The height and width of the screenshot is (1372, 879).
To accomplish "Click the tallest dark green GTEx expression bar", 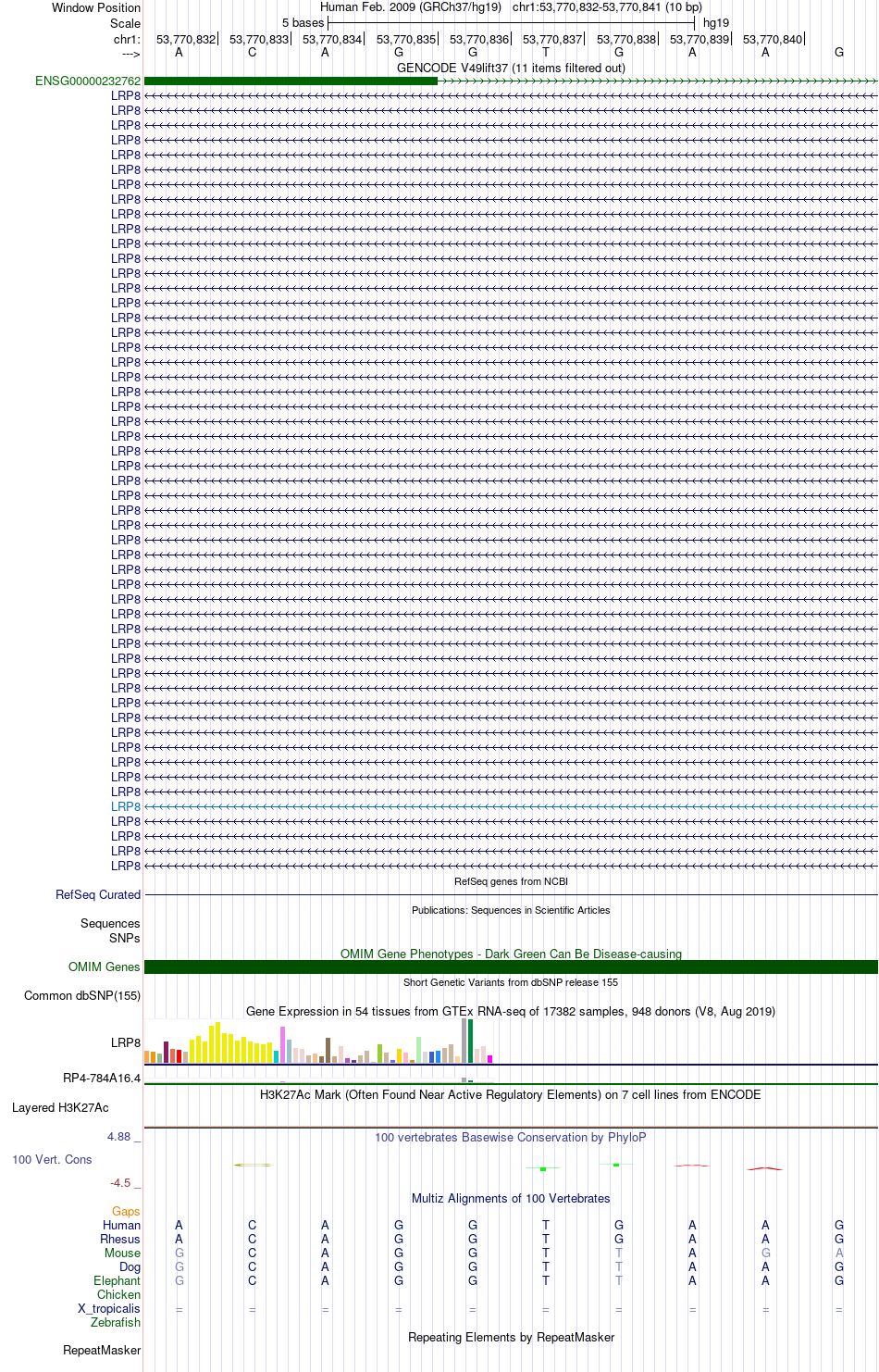I will pyautogui.click(x=471, y=1041).
